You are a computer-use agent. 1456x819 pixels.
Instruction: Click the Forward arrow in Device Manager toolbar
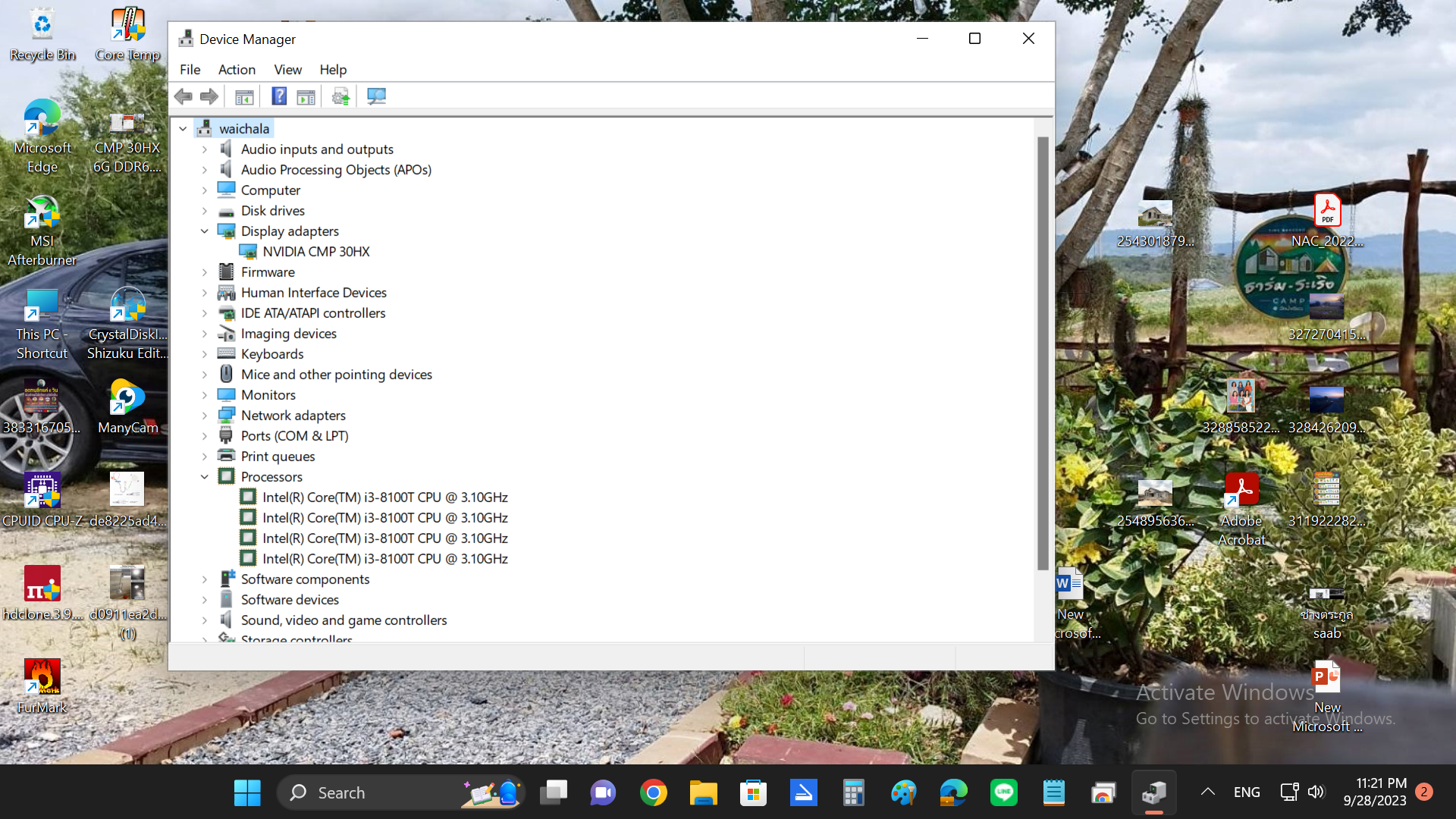tap(209, 96)
